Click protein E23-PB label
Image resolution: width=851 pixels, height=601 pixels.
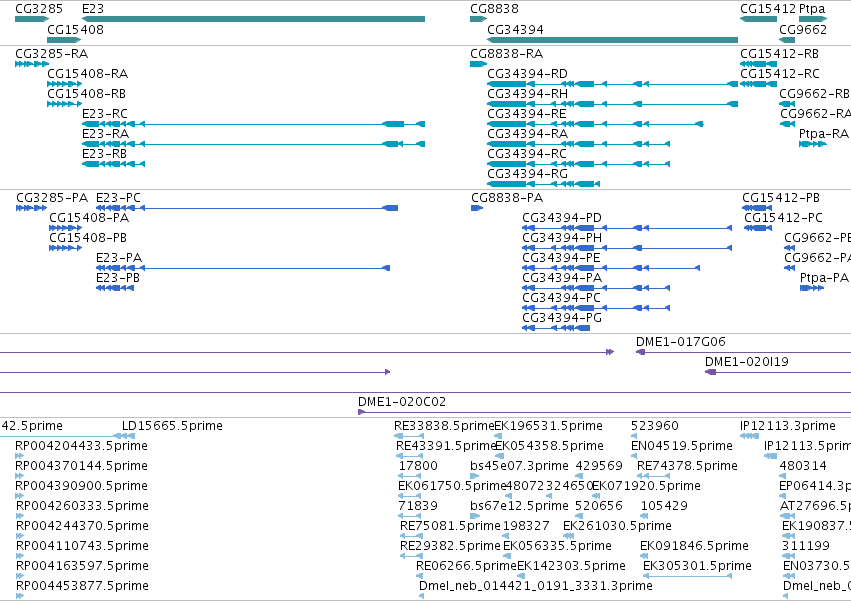pyautogui.click(x=118, y=278)
